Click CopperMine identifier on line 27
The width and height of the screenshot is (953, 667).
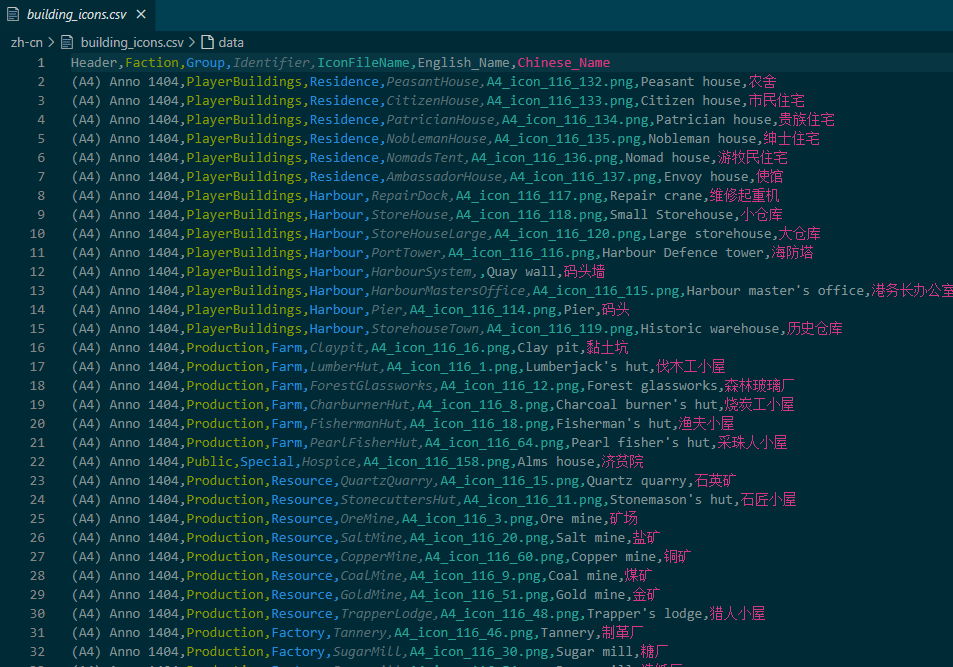point(379,557)
